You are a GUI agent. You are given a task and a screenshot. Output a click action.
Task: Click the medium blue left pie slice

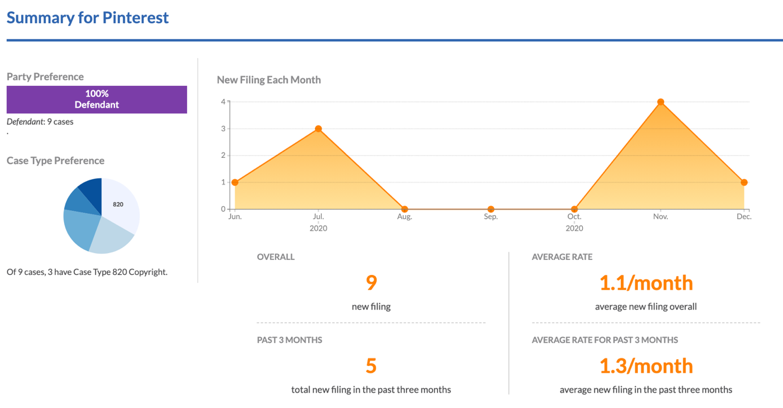(79, 229)
